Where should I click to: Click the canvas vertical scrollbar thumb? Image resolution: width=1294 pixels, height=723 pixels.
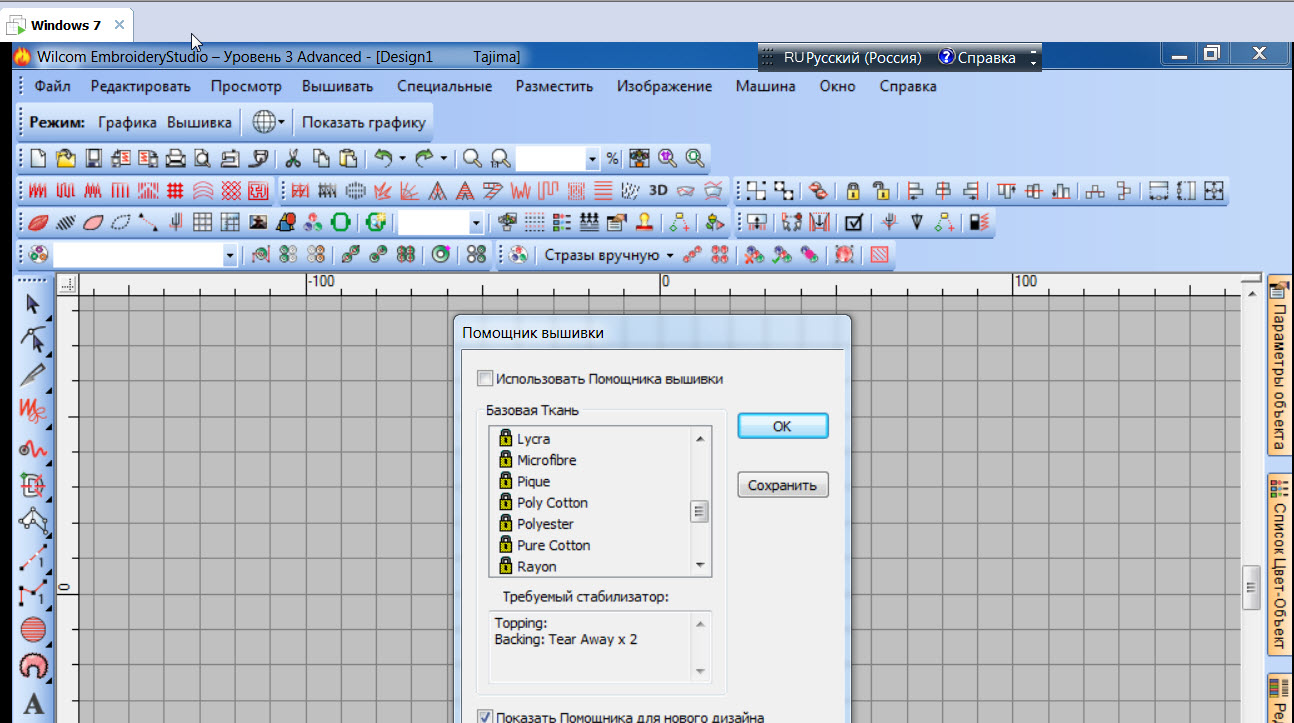tap(1250, 588)
